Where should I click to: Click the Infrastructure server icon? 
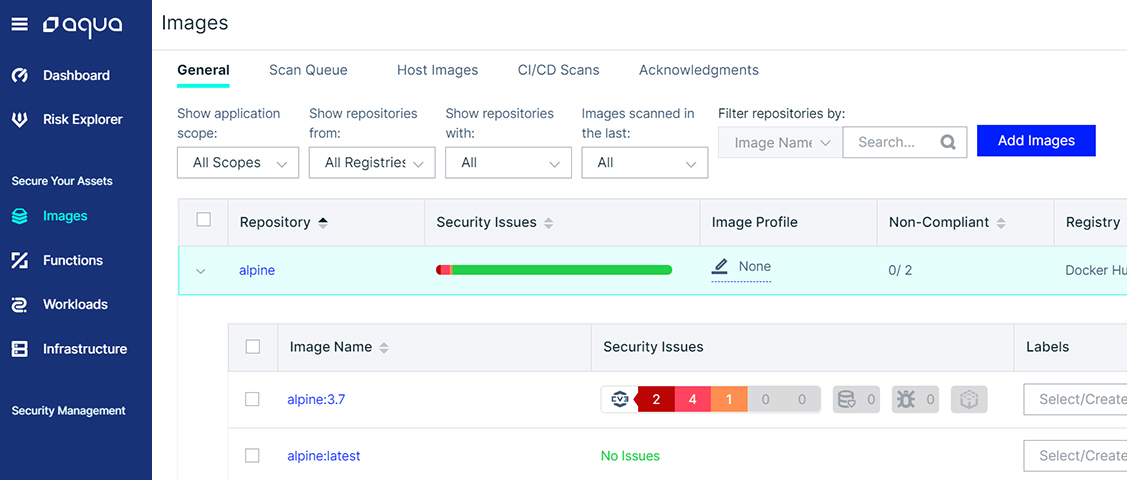point(20,349)
